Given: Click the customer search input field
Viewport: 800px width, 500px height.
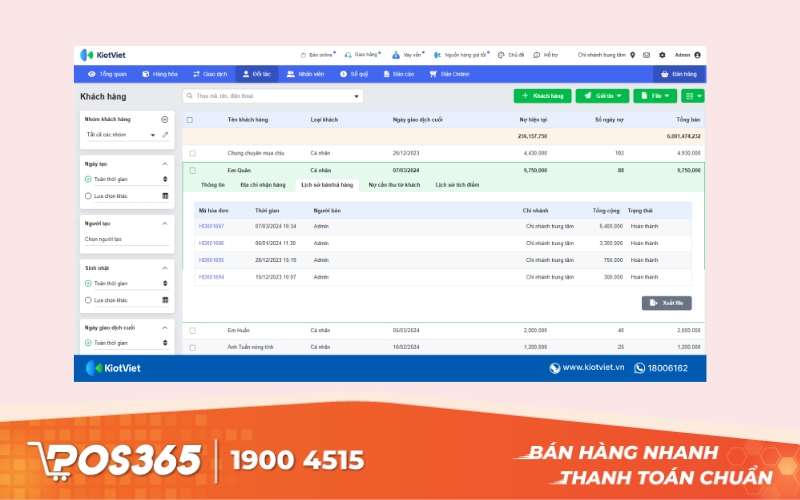Looking at the screenshot, I should (x=273, y=96).
